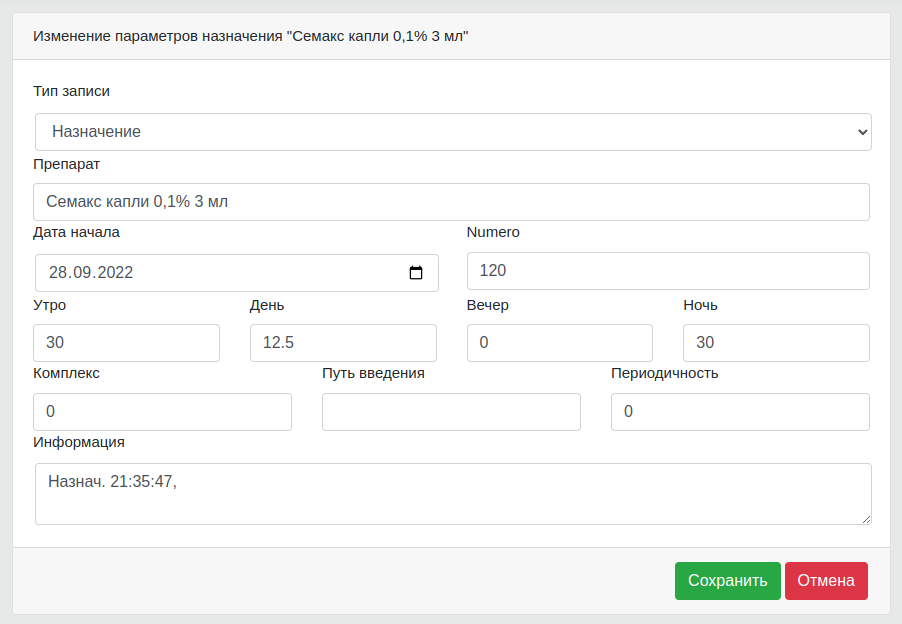The width and height of the screenshot is (902, 624).
Task: Click the Ночь dose input
Action: coord(777,343)
